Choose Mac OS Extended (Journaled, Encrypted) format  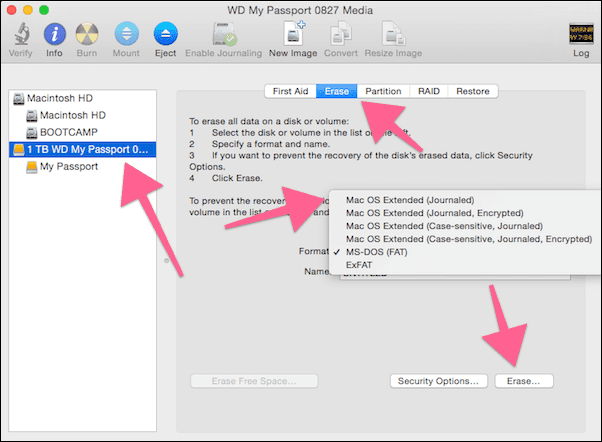click(465, 213)
